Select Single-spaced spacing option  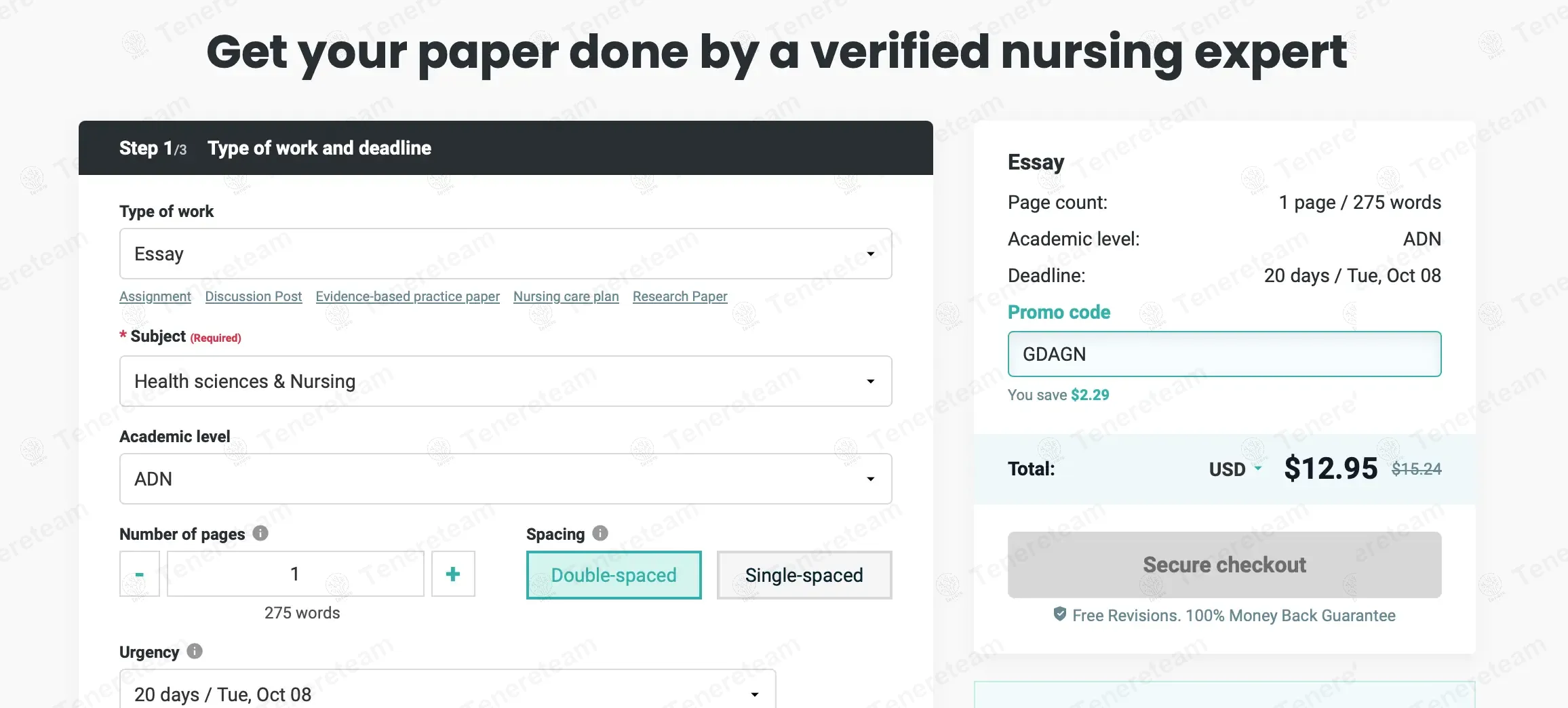(x=804, y=575)
